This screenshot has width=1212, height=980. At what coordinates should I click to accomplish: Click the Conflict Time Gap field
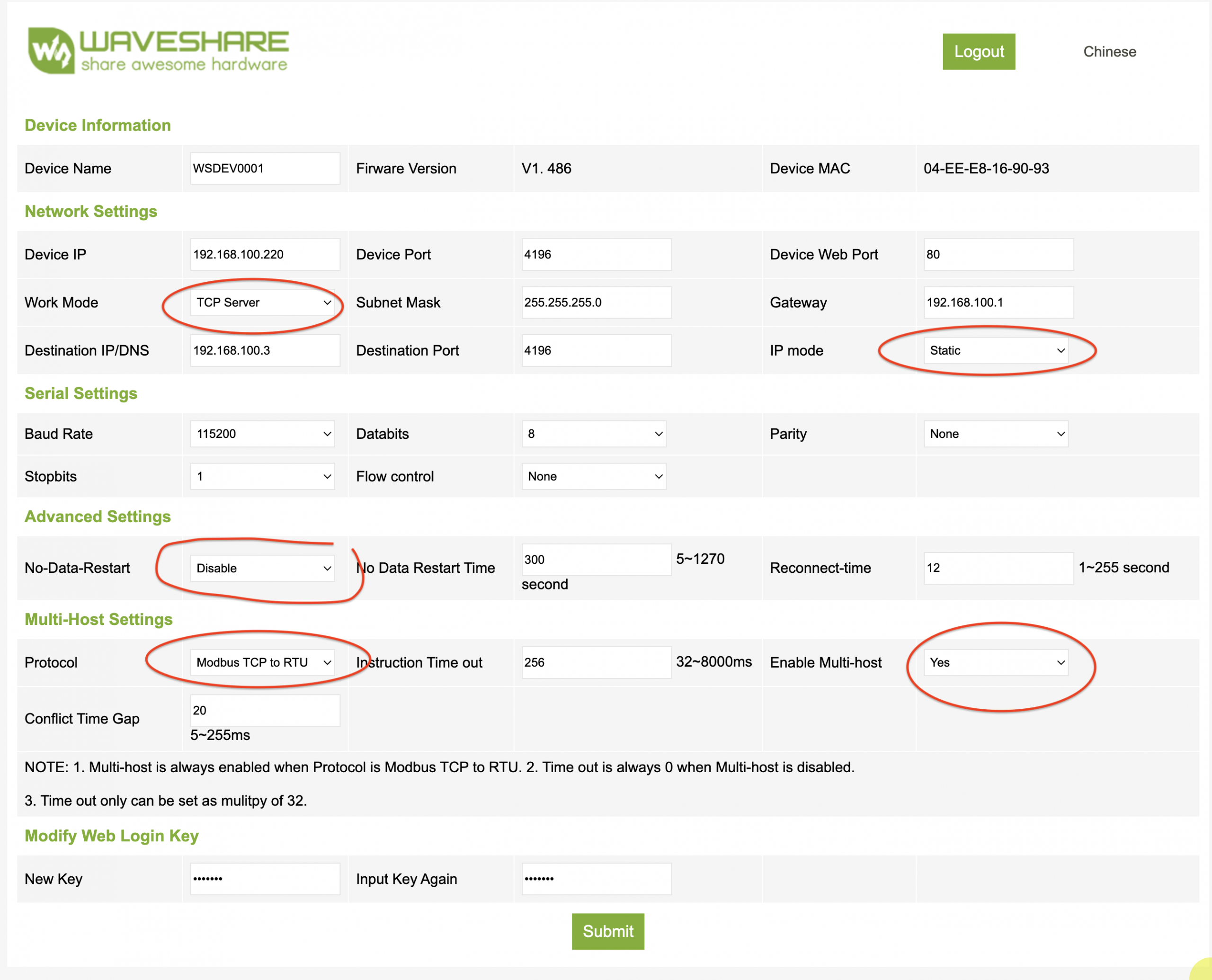pos(265,710)
